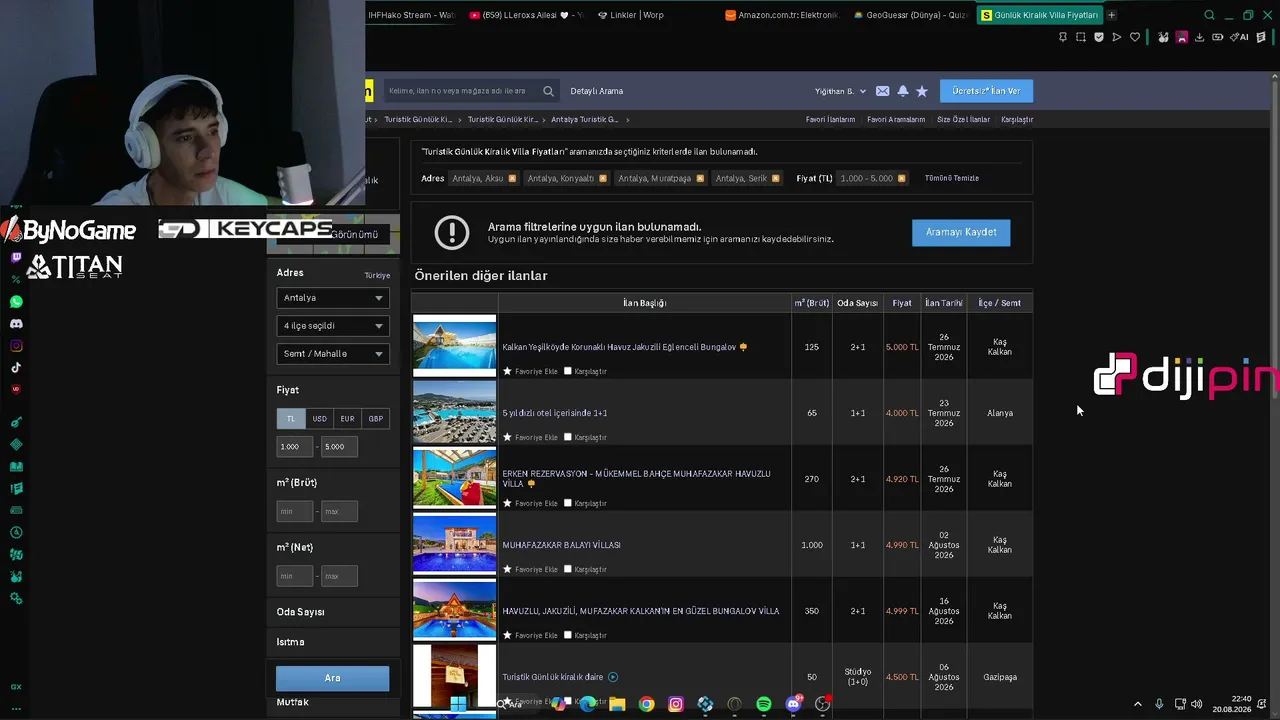This screenshot has height=720, width=1280.
Task: Open Instagram in the browser sidebar
Action: (x=16, y=346)
